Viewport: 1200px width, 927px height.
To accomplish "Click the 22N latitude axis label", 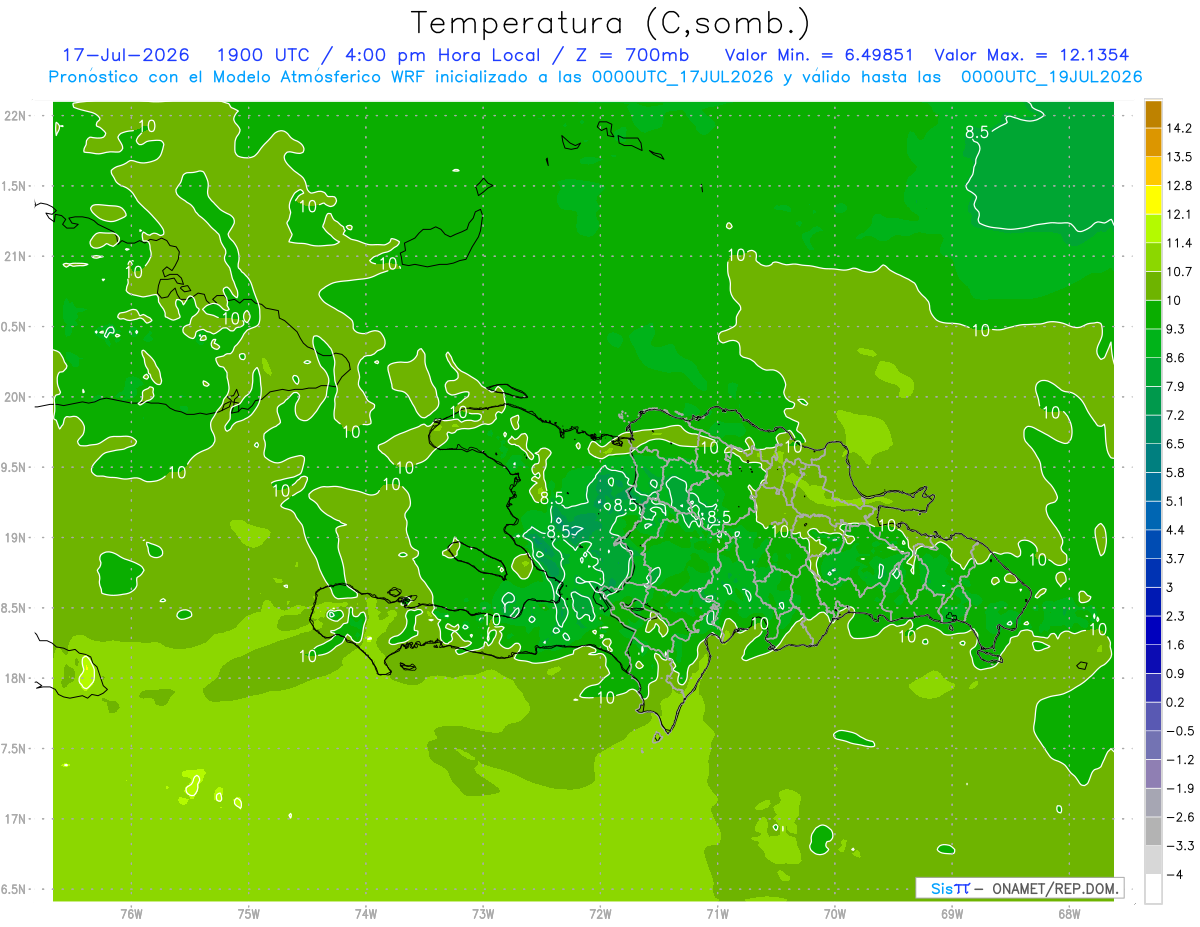I will pyautogui.click(x=16, y=116).
